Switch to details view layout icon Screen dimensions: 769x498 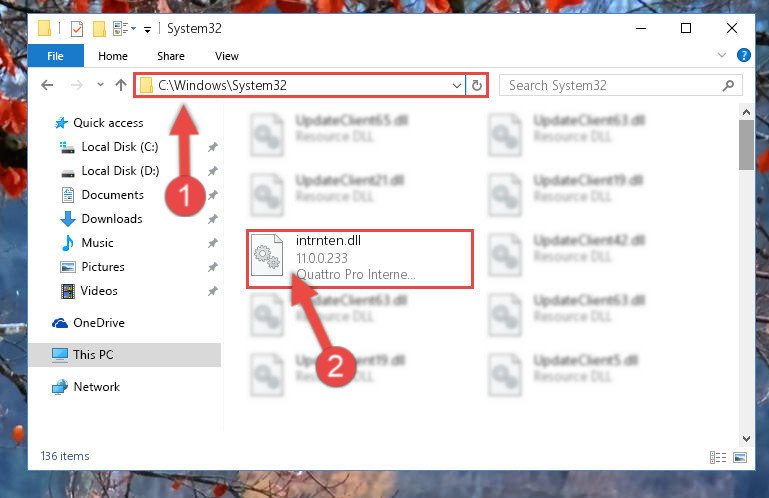[718, 457]
